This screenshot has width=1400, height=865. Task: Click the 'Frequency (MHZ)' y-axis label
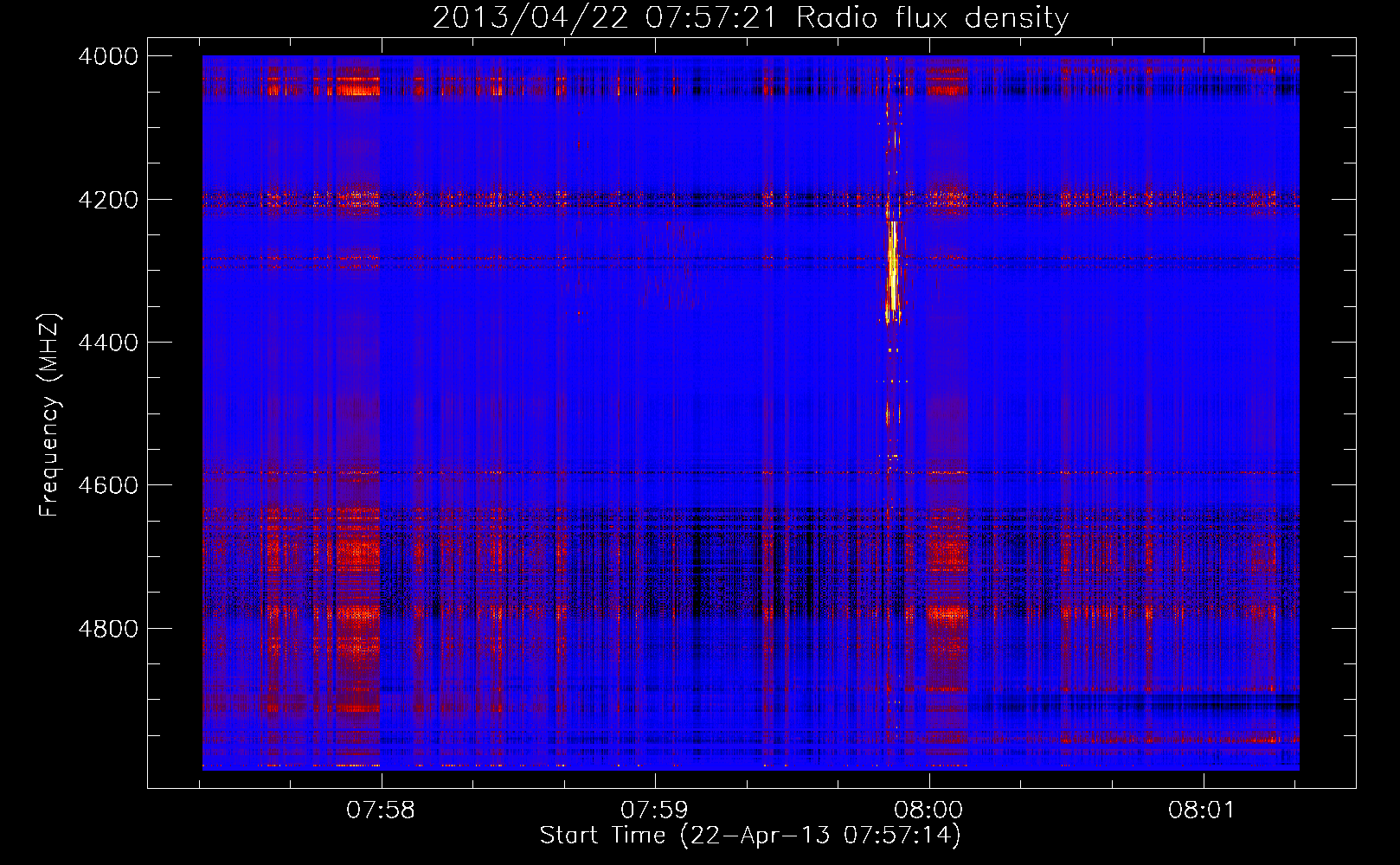click(49, 415)
